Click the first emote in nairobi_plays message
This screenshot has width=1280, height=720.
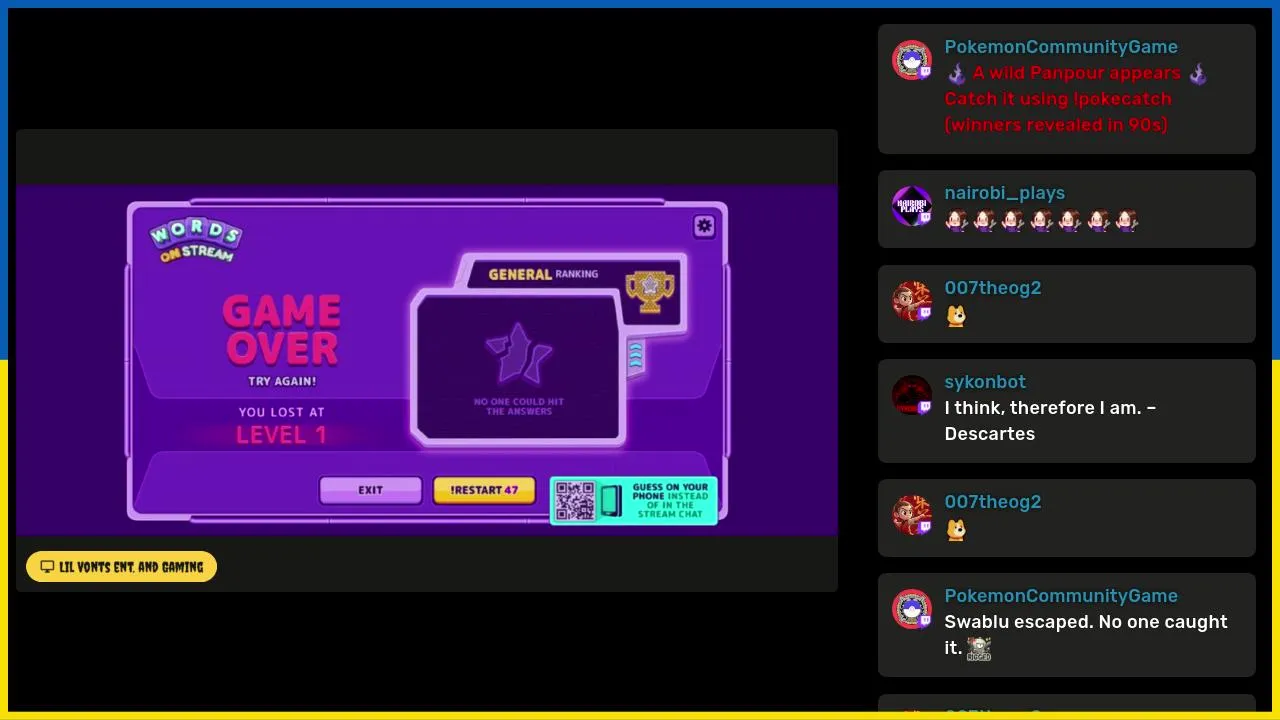pyautogui.click(x=956, y=220)
